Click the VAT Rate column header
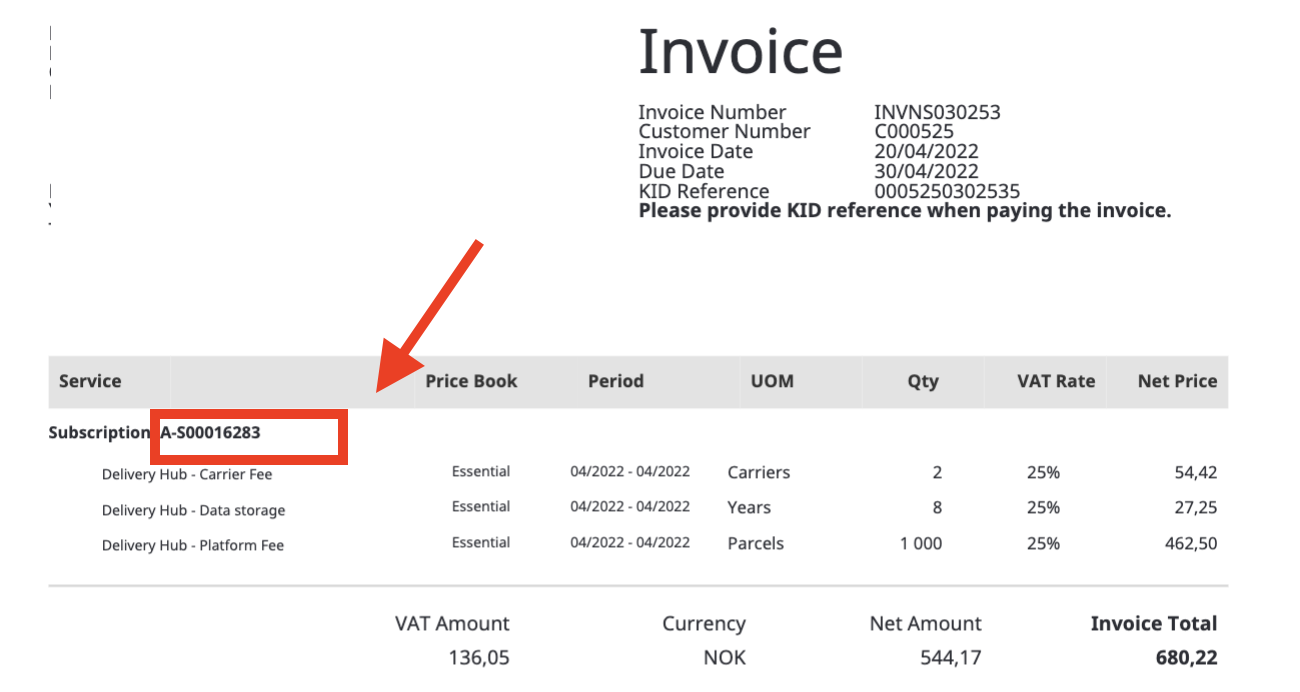This screenshot has width=1300, height=692. (1056, 381)
